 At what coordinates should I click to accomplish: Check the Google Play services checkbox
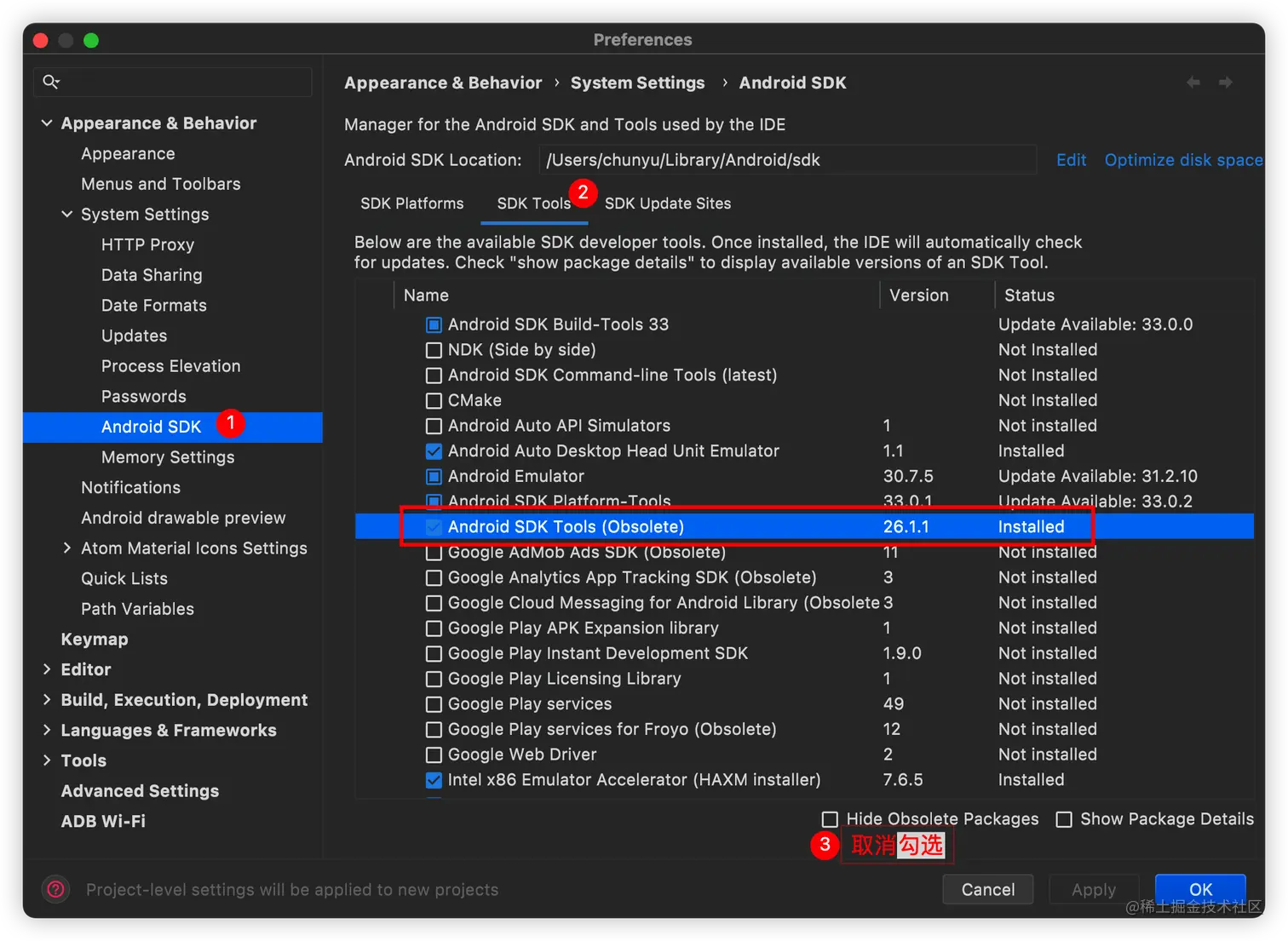(x=434, y=704)
